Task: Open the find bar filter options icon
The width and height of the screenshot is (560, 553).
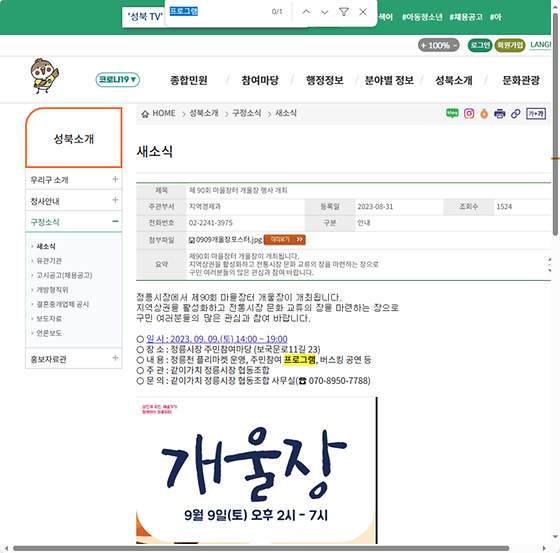Action: 344,12
